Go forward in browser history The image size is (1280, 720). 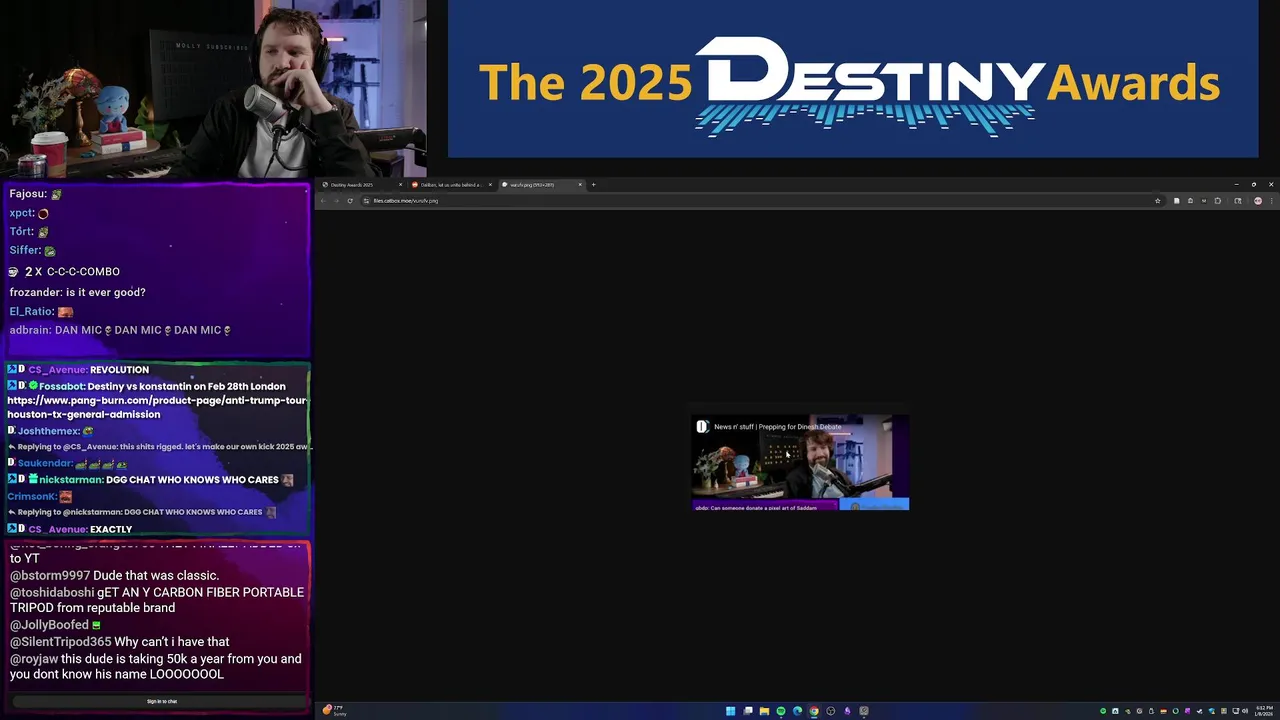(x=336, y=201)
